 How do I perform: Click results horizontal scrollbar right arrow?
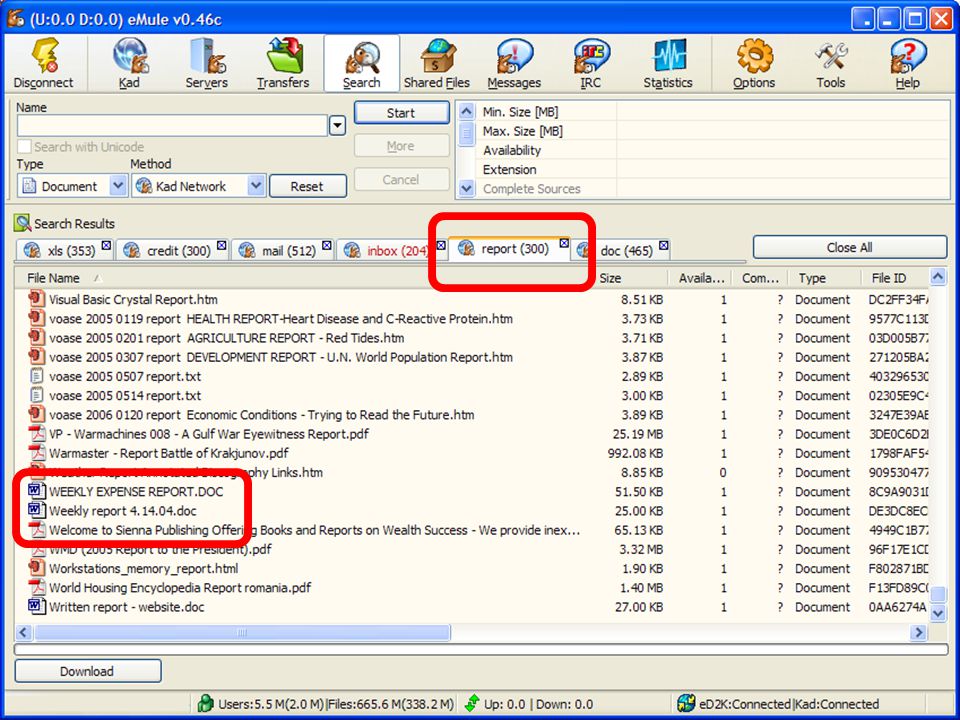click(919, 632)
